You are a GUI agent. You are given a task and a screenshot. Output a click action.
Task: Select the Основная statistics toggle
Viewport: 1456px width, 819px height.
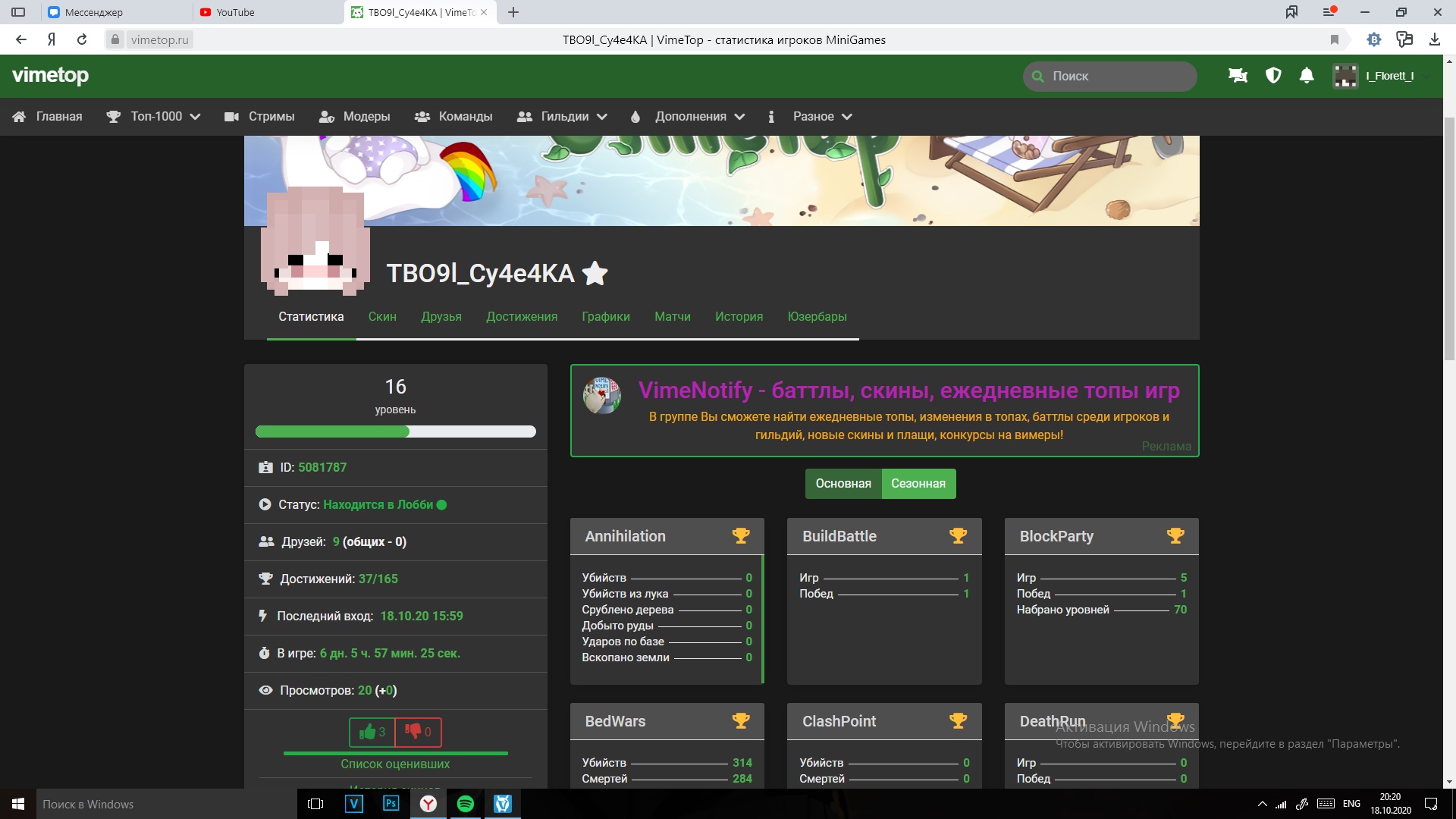[x=843, y=483]
